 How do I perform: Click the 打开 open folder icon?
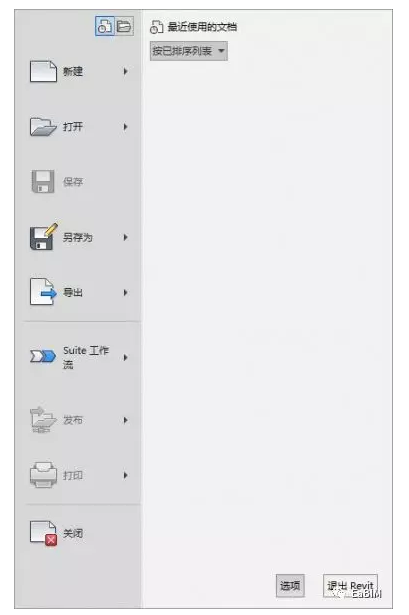coord(43,127)
